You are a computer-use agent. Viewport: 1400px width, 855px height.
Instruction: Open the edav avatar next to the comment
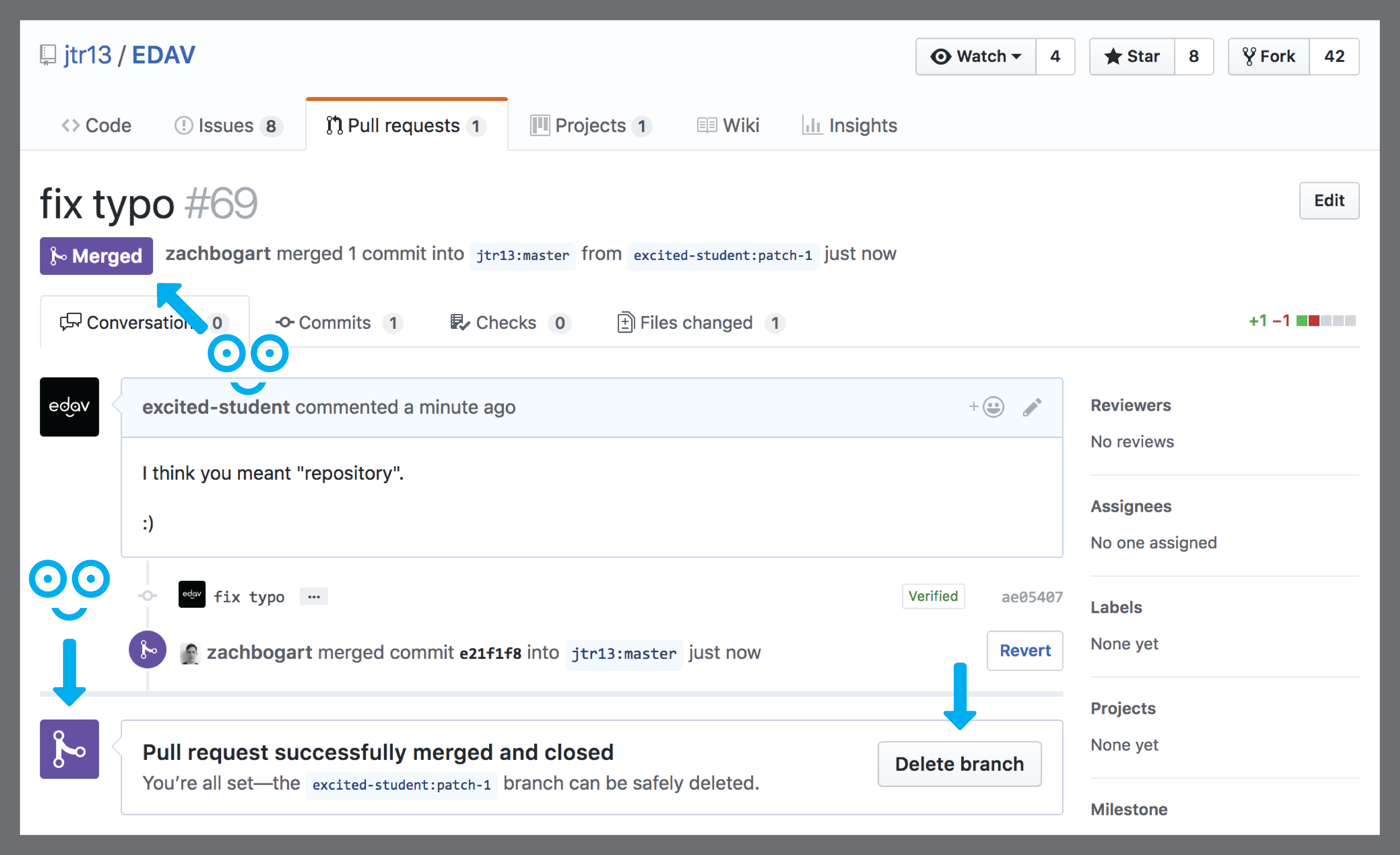(69, 407)
